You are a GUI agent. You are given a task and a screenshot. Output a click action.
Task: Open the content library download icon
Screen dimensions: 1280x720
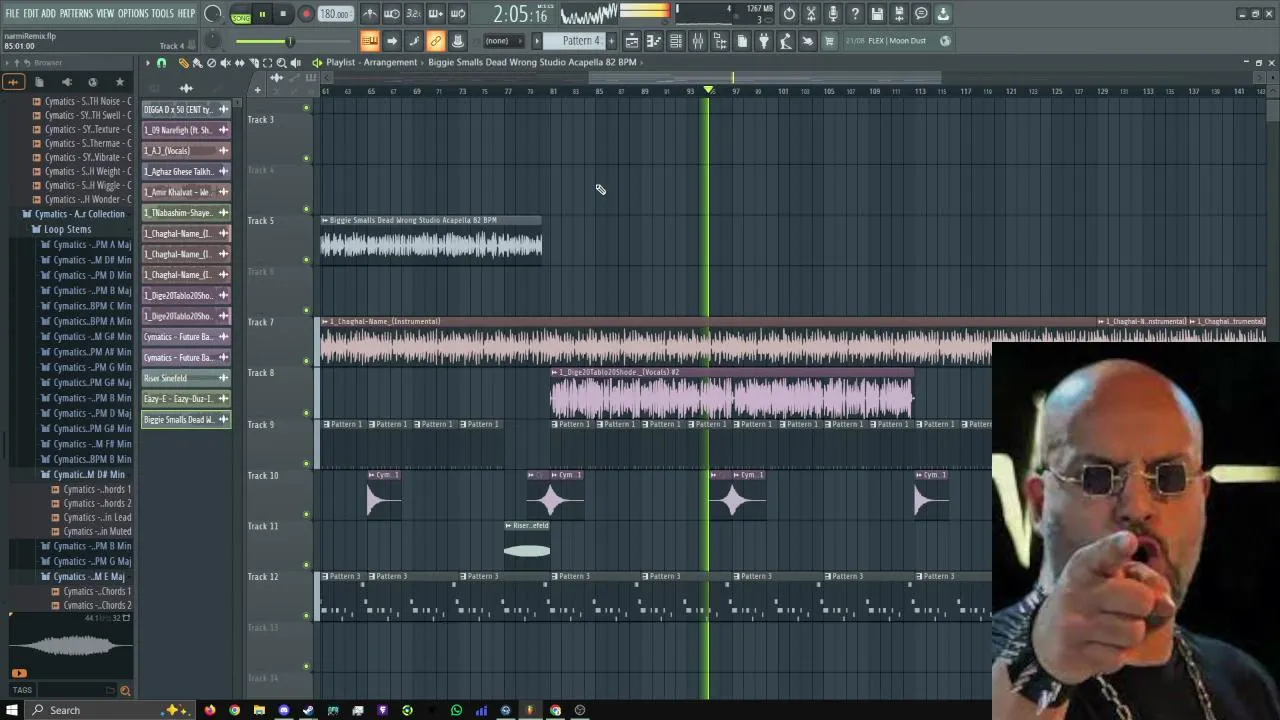tap(943, 14)
